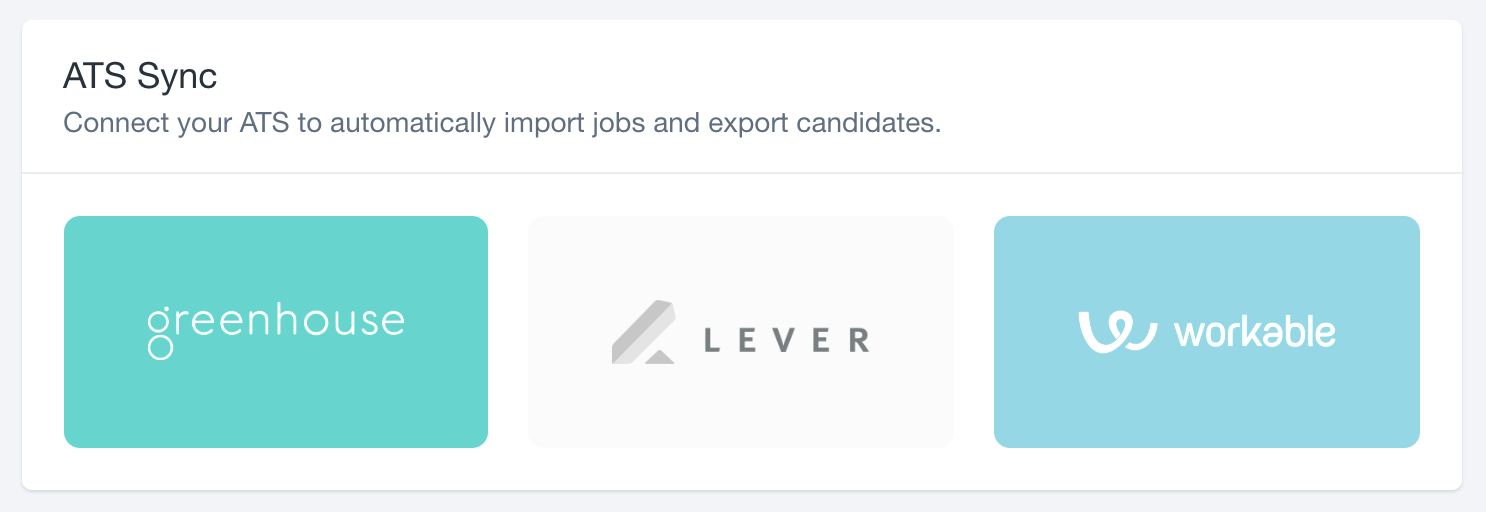1486x512 pixels.
Task: Click the letter L in LEVER
Action: [x=712, y=340]
